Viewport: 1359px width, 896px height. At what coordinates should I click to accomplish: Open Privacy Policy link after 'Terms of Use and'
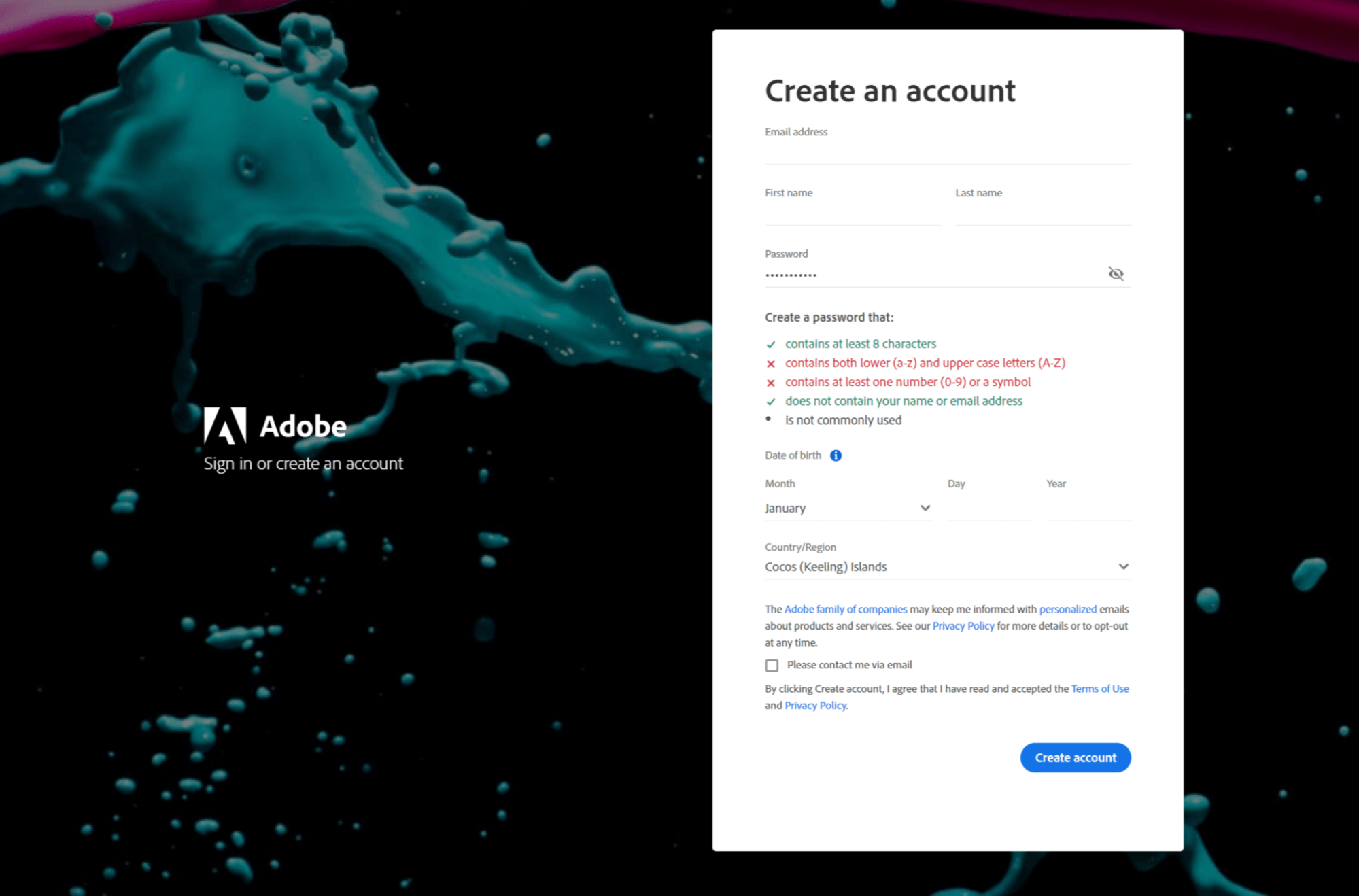[x=815, y=706]
